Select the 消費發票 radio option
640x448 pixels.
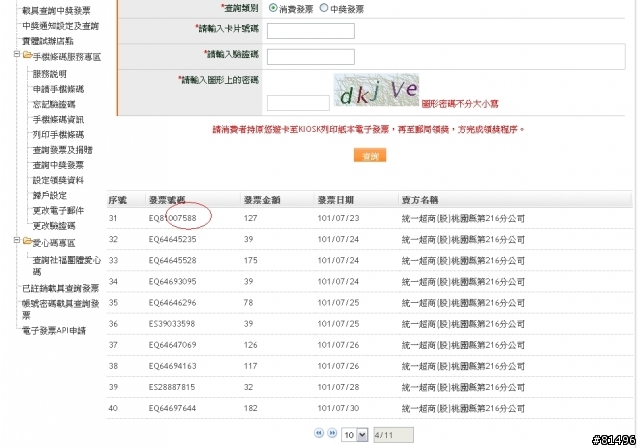[x=273, y=8]
